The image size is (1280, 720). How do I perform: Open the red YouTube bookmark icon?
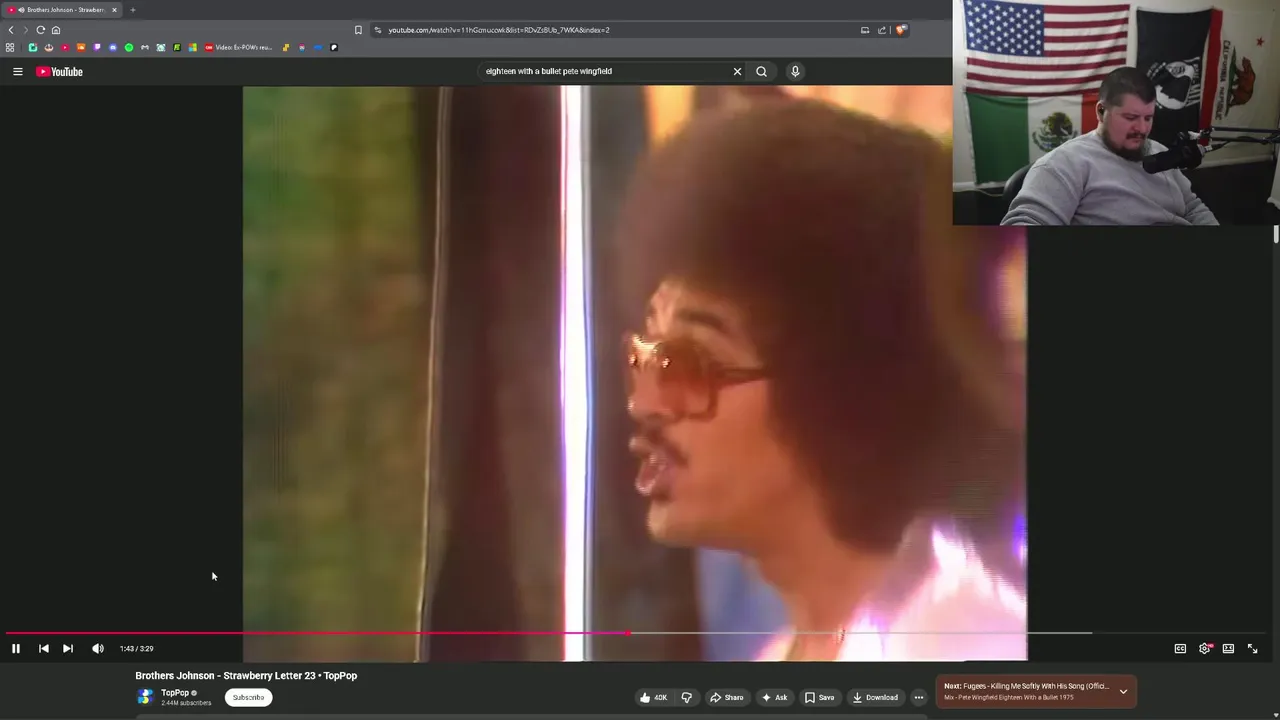click(65, 47)
